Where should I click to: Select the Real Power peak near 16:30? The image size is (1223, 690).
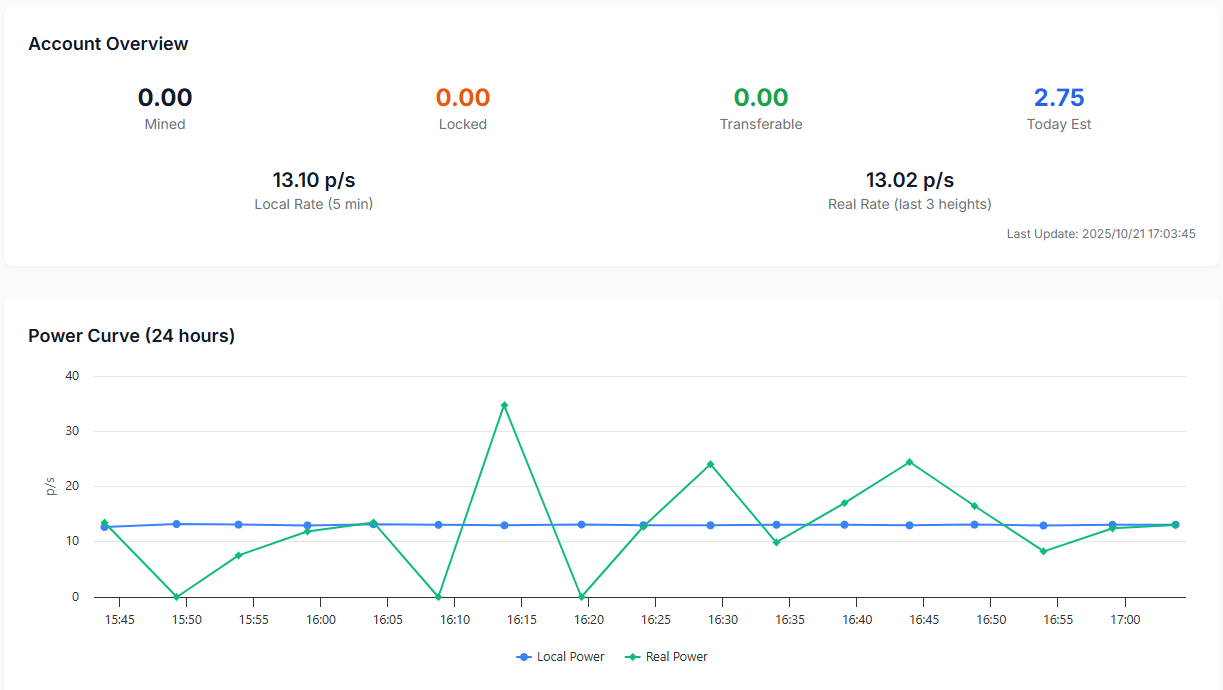710,464
